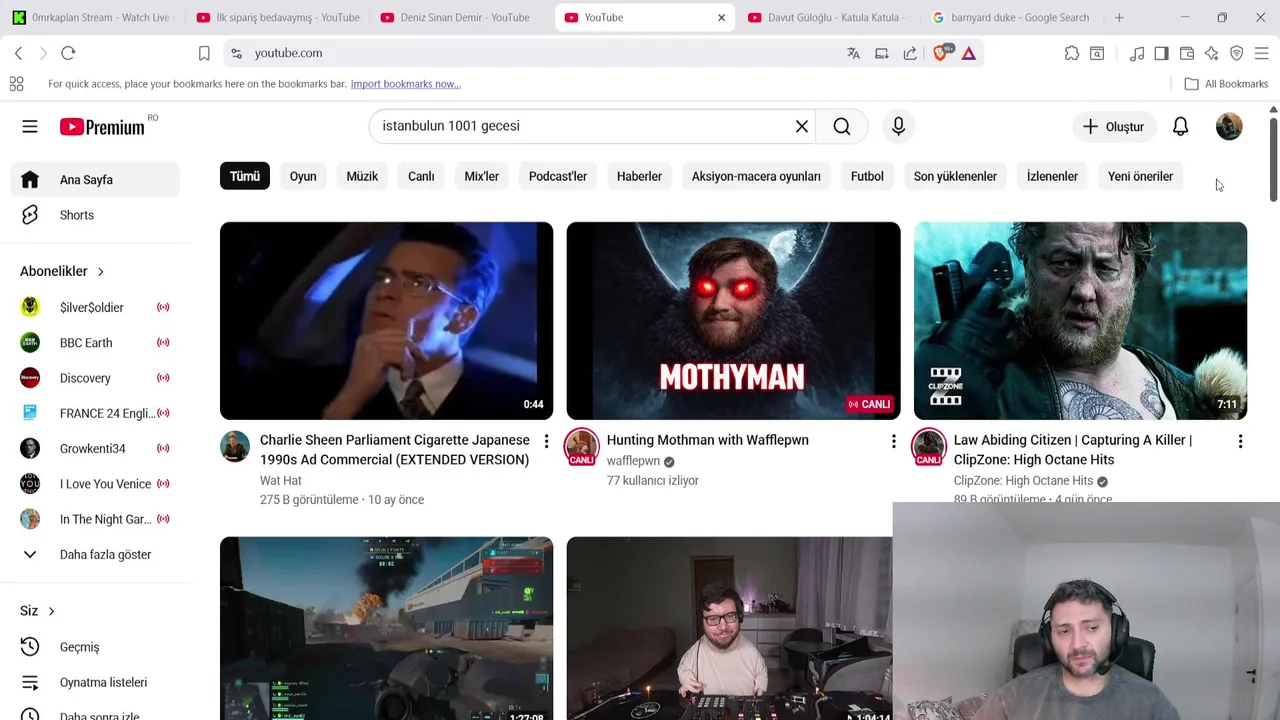Select the İzlenenler filter chip
This screenshot has width=1280, height=720.
[x=1052, y=176]
